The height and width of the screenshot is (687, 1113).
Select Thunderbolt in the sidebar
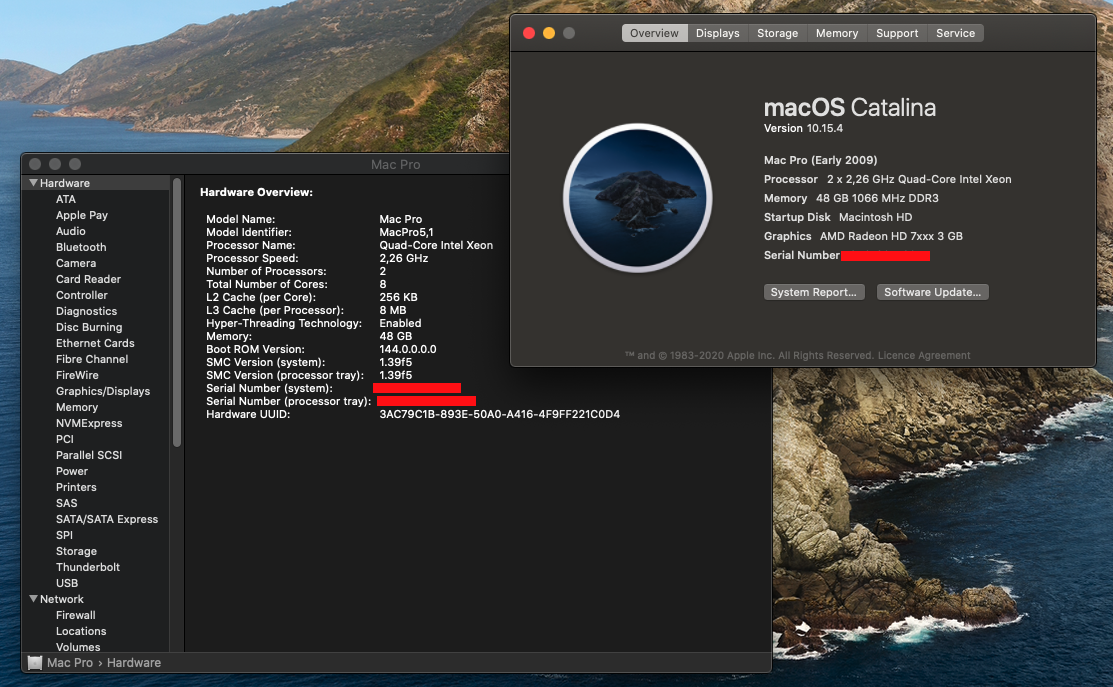[x=88, y=567]
